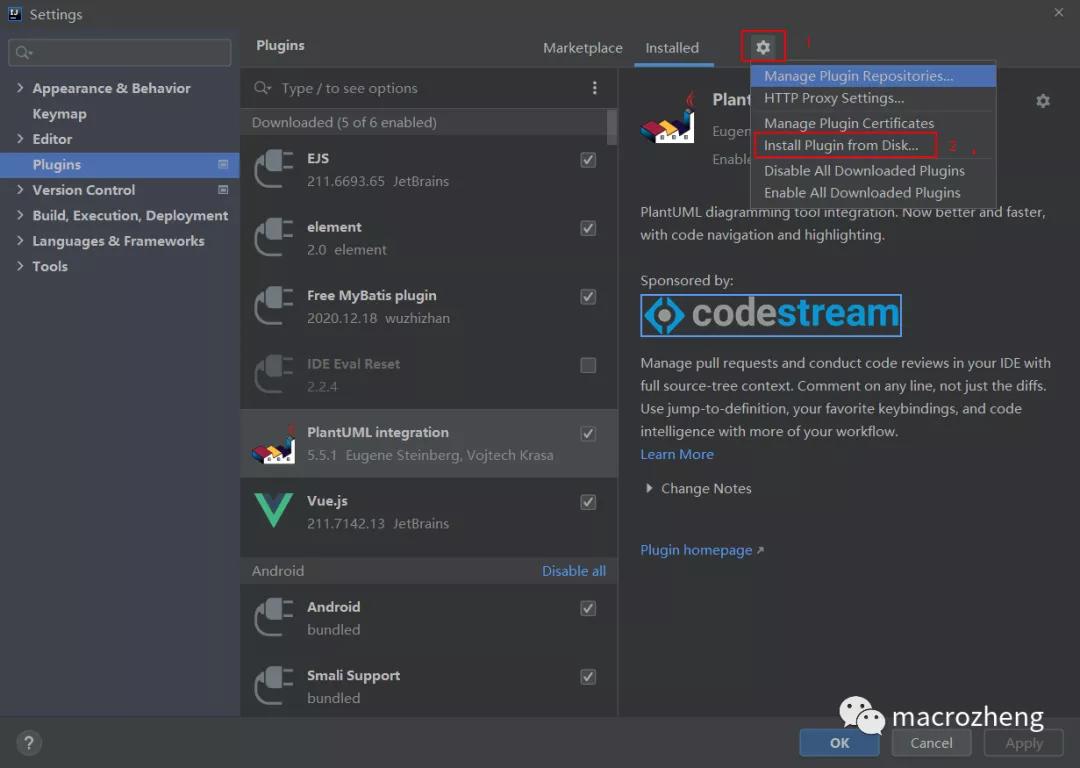Select Enable All Downloaded Plugins

click(x=873, y=192)
